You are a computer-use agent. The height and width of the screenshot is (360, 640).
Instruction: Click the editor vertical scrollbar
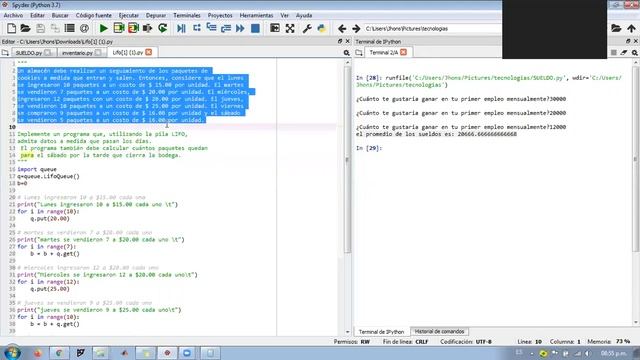(347, 159)
